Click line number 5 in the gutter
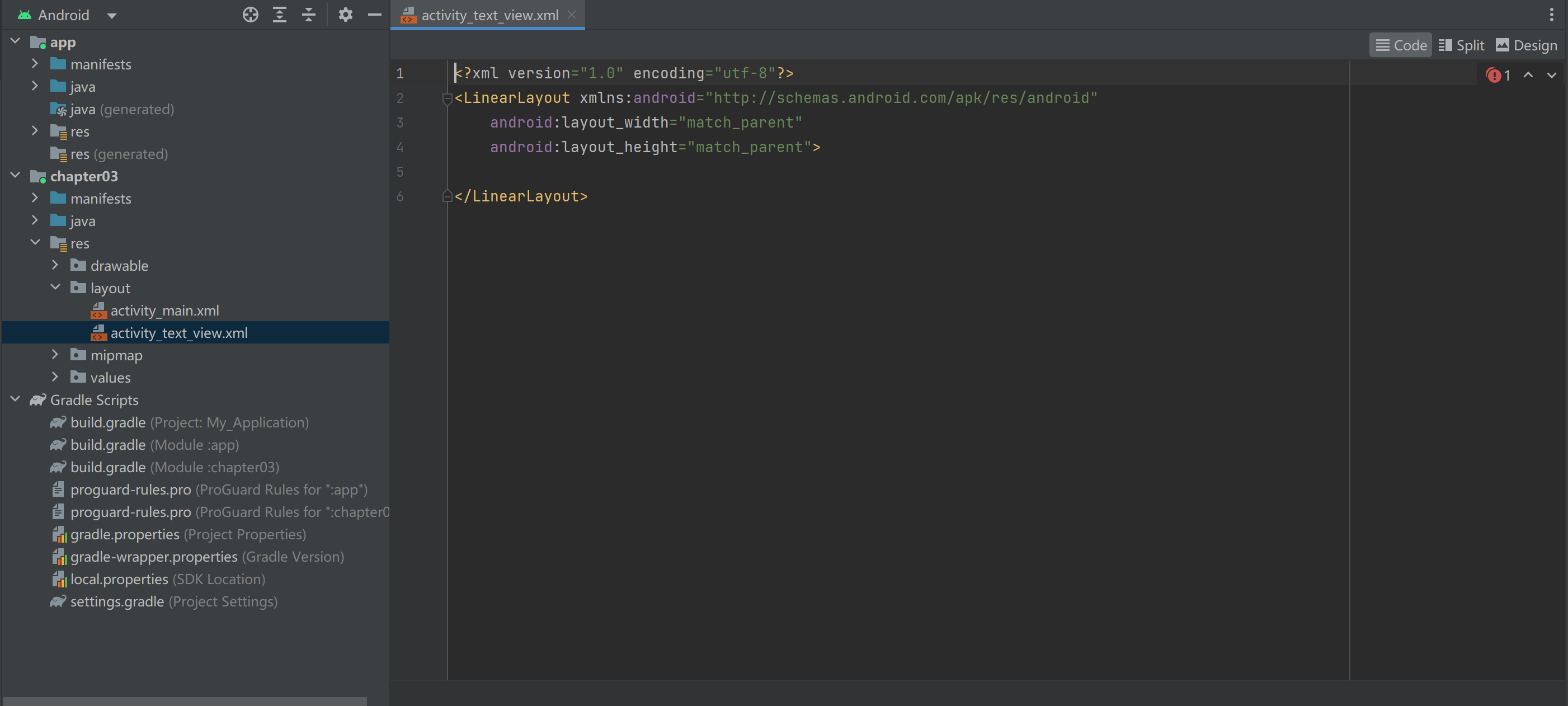The width and height of the screenshot is (1568, 706). point(400,172)
